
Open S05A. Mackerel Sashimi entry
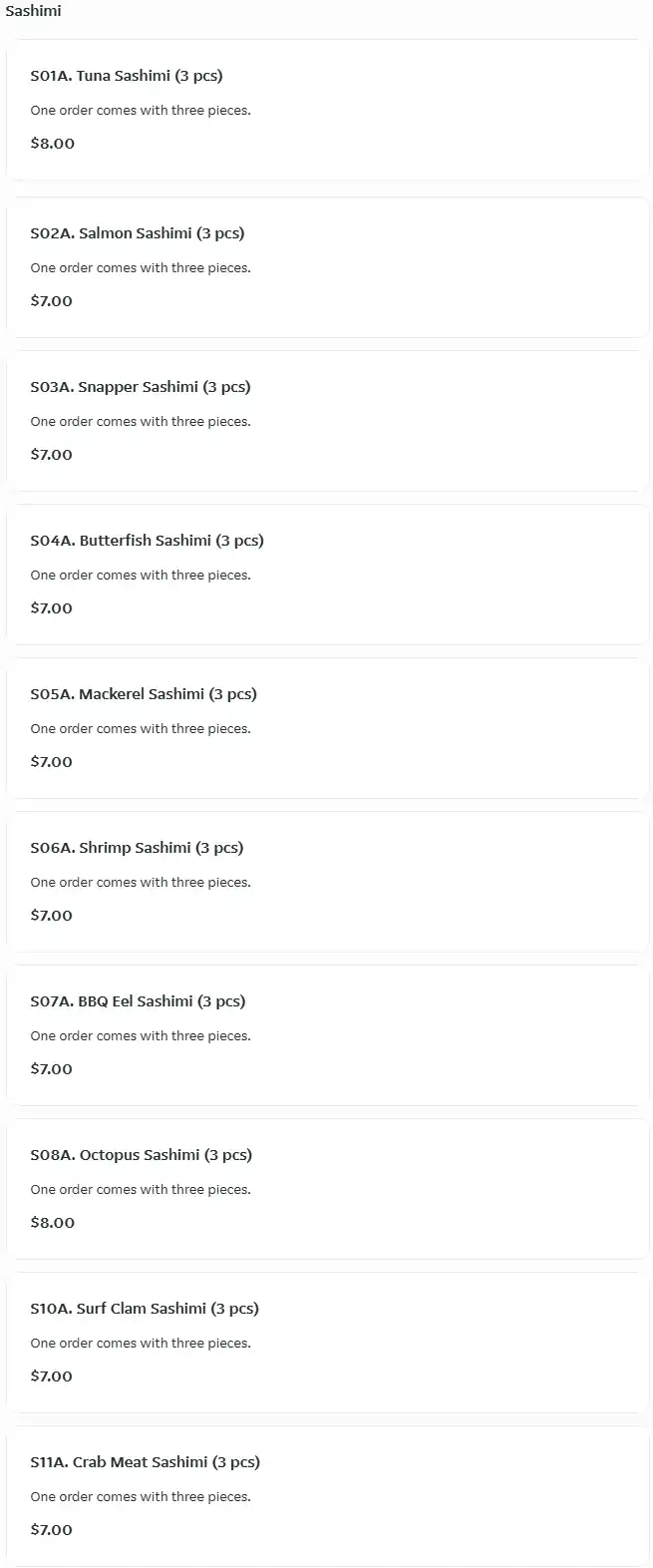143,694
